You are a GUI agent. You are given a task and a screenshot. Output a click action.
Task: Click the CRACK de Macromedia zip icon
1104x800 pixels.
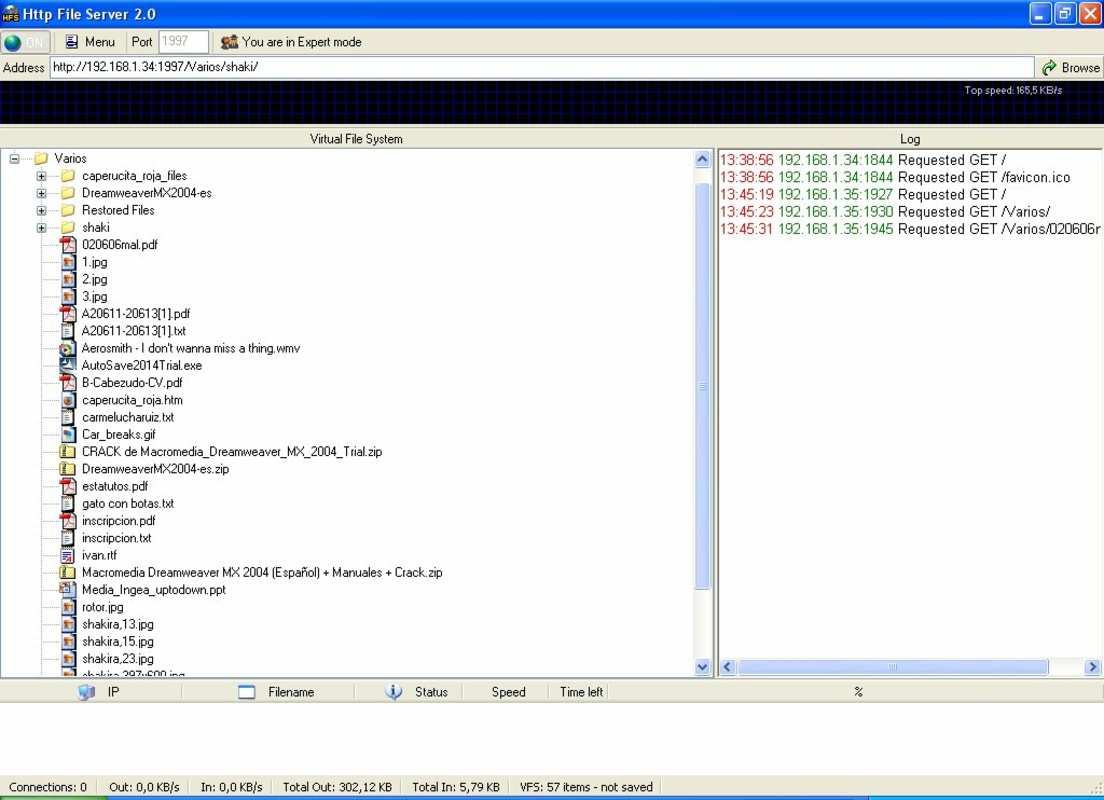coord(68,451)
